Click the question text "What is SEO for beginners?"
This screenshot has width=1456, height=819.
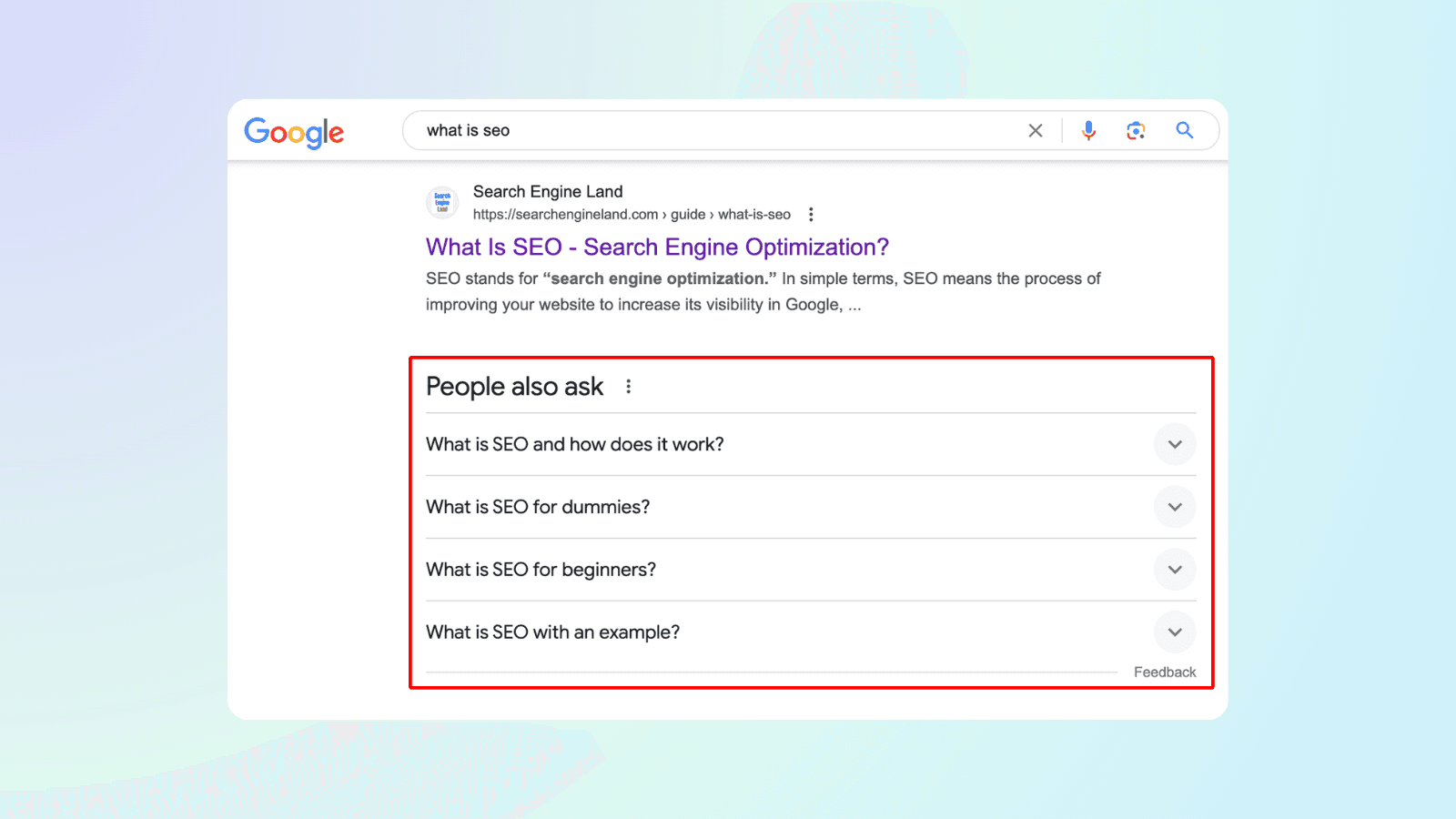point(541,570)
